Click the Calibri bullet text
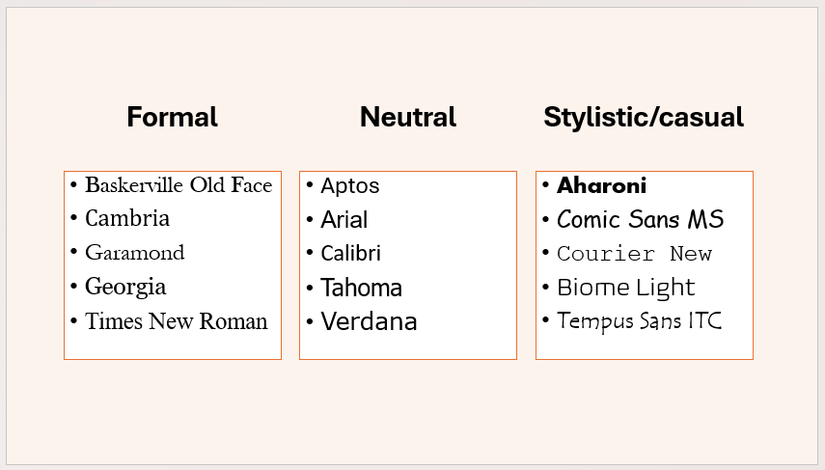 [350, 254]
